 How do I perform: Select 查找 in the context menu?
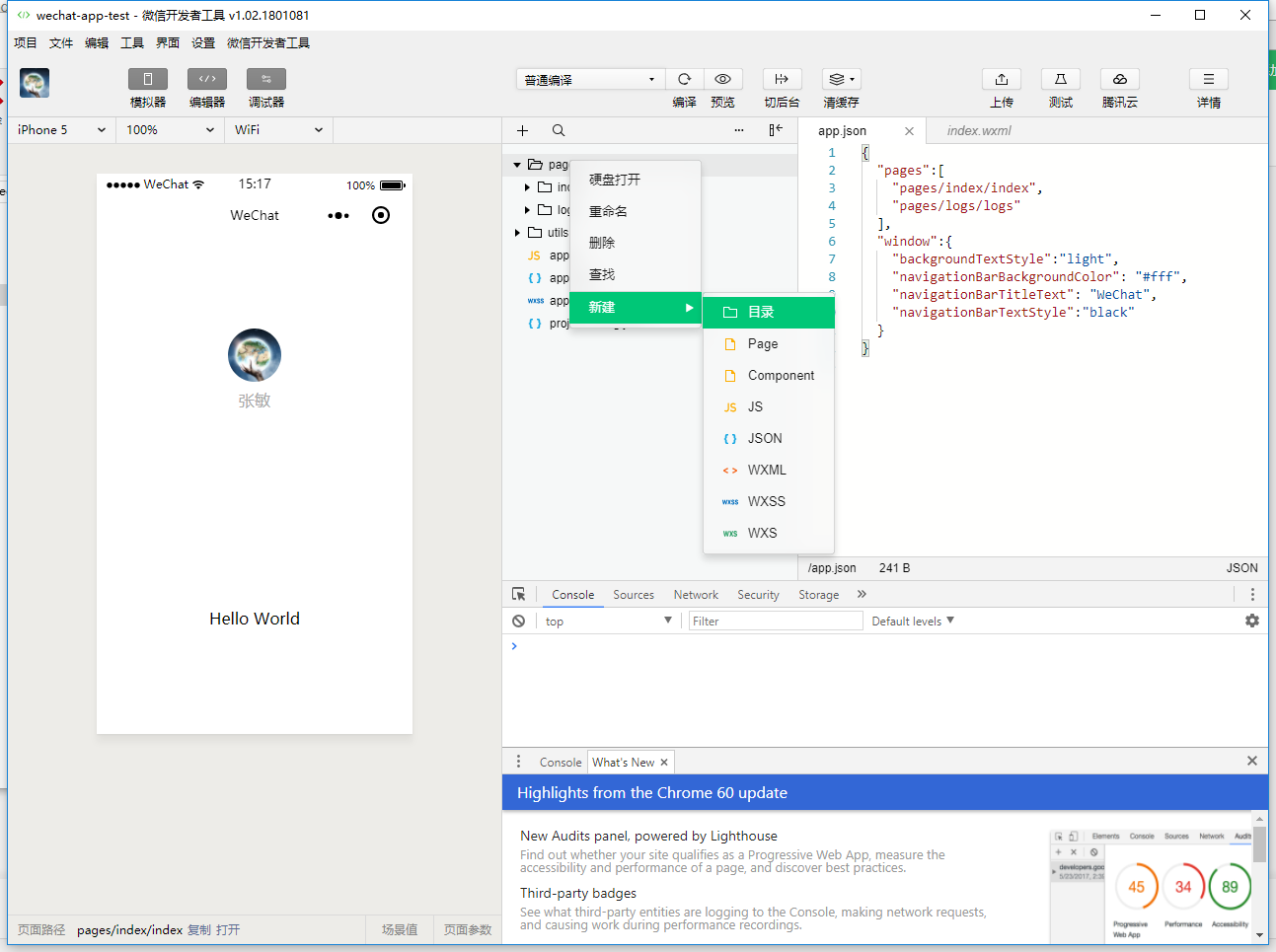(636, 274)
